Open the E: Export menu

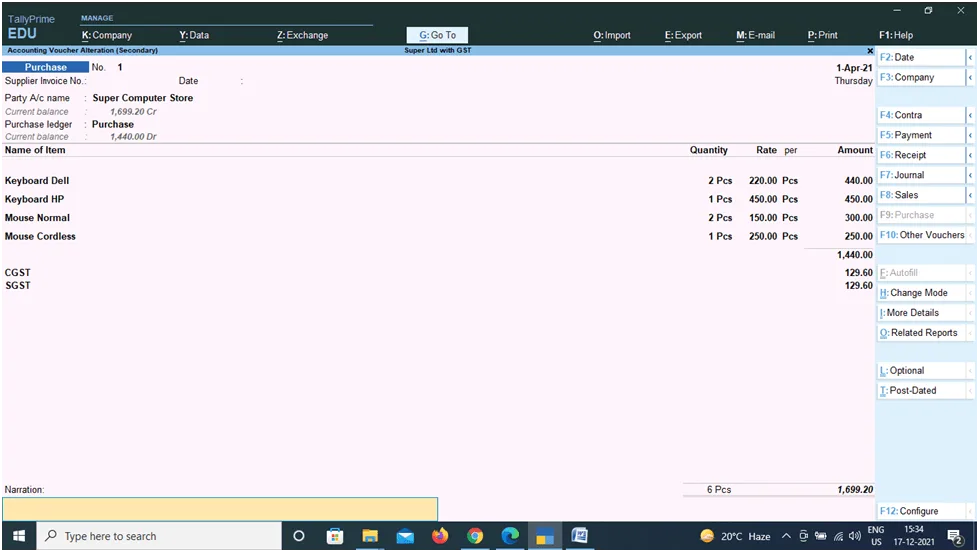click(683, 35)
